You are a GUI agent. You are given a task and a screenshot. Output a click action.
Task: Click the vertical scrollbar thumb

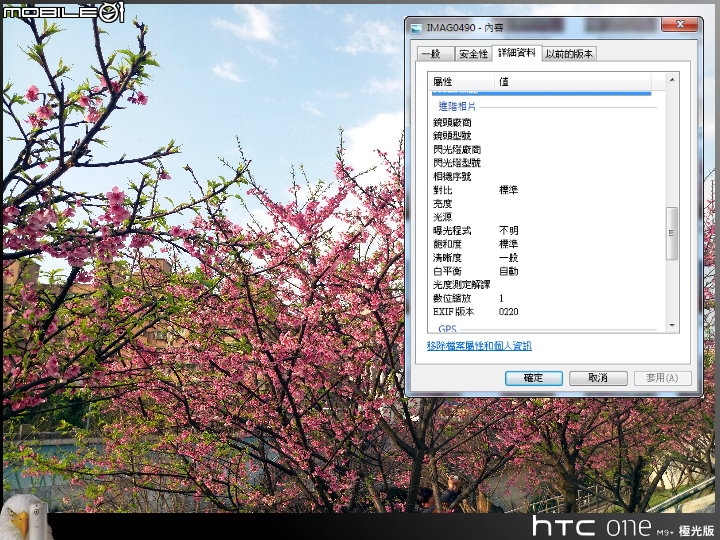click(x=672, y=233)
